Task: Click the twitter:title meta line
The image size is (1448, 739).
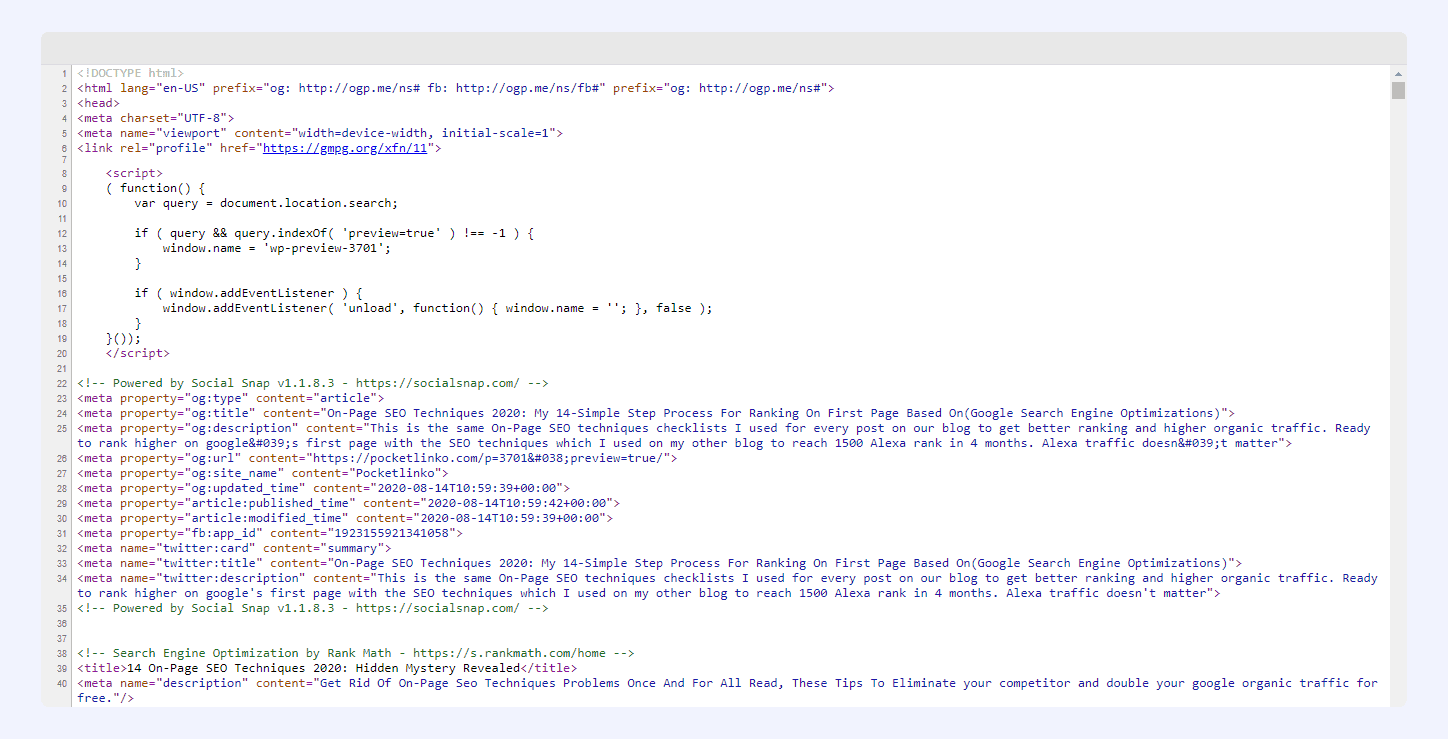Action: [x=660, y=563]
